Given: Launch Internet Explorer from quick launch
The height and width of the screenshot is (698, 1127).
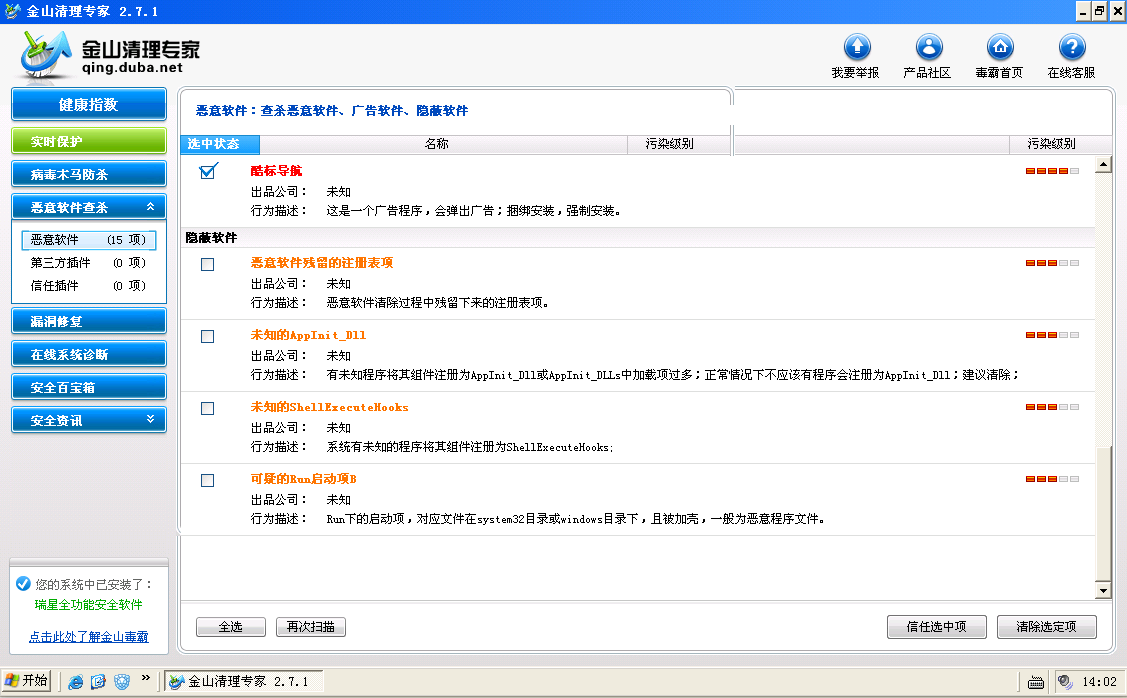Looking at the screenshot, I should (75, 681).
